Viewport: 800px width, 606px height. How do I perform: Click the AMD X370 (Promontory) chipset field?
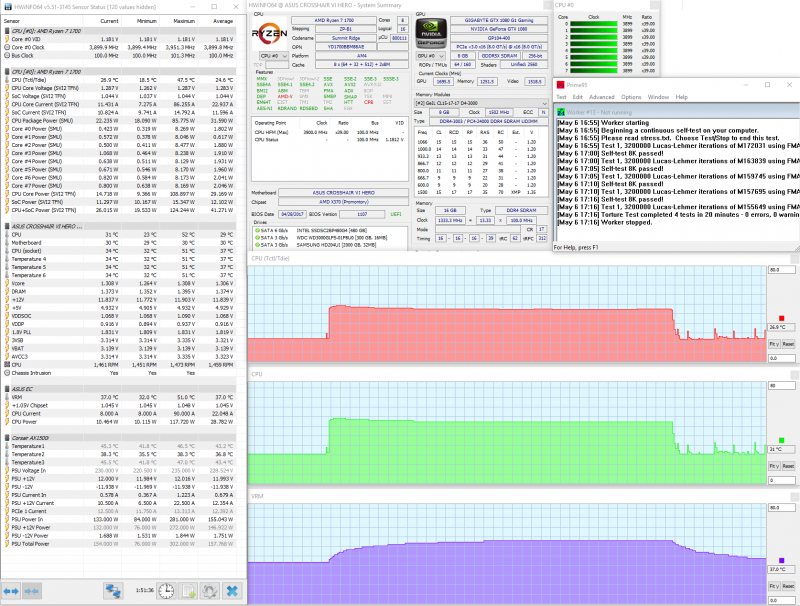[x=343, y=202]
